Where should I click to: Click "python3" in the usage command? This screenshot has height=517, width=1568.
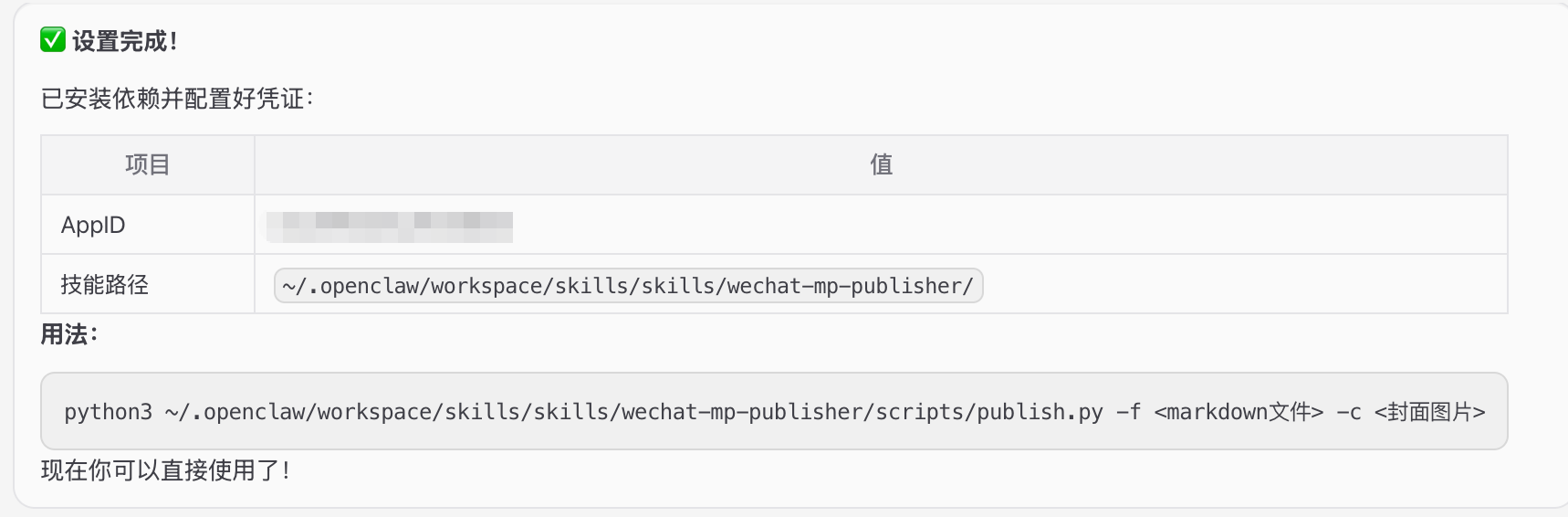pyautogui.click(x=108, y=412)
